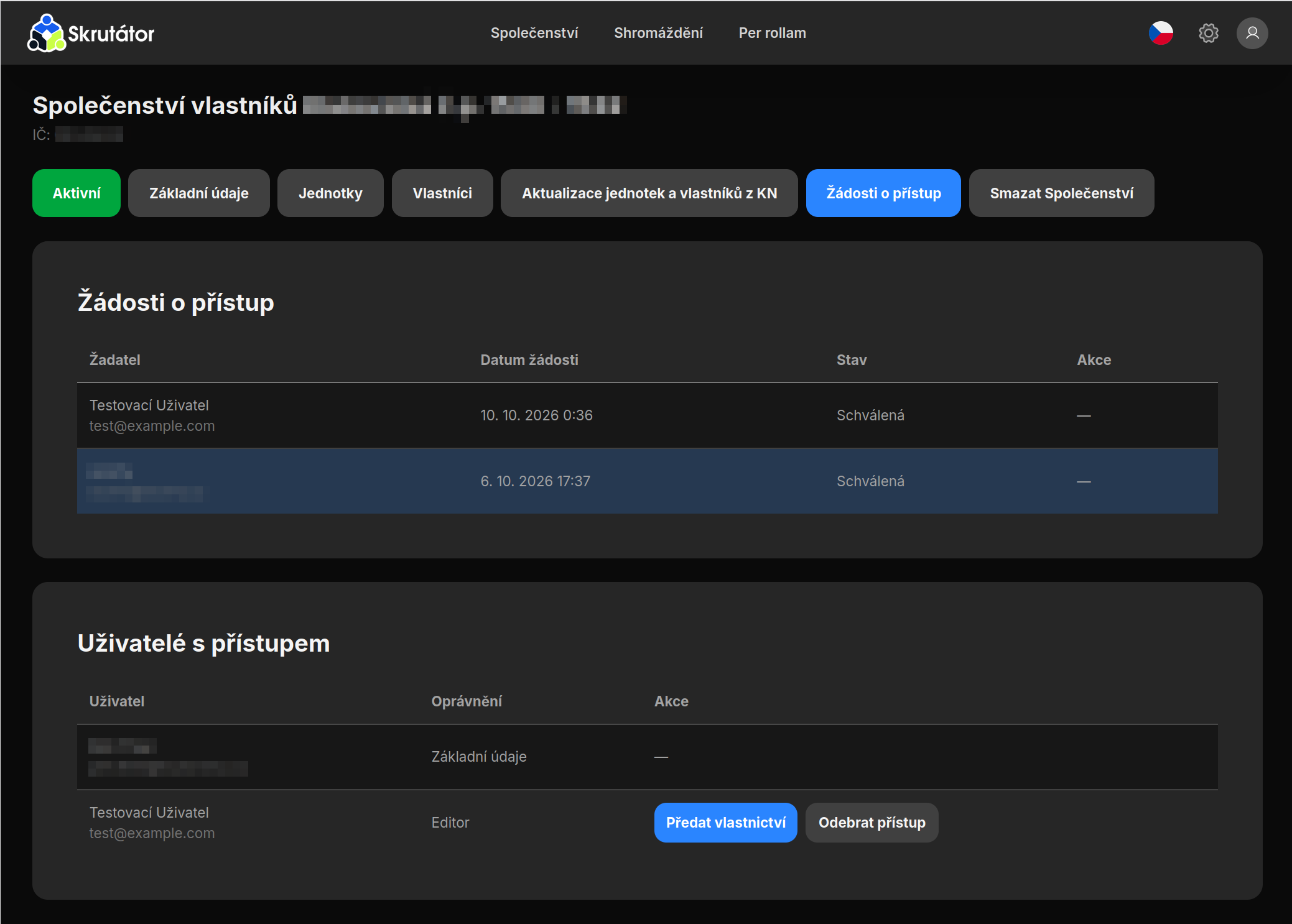Open Shromáždění menu item
Image resolution: width=1292 pixels, height=924 pixels.
click(658, 33)
